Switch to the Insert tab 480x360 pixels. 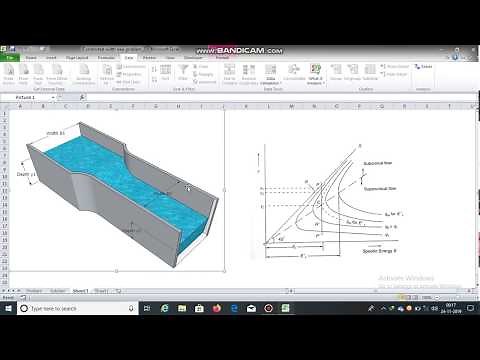51,58
